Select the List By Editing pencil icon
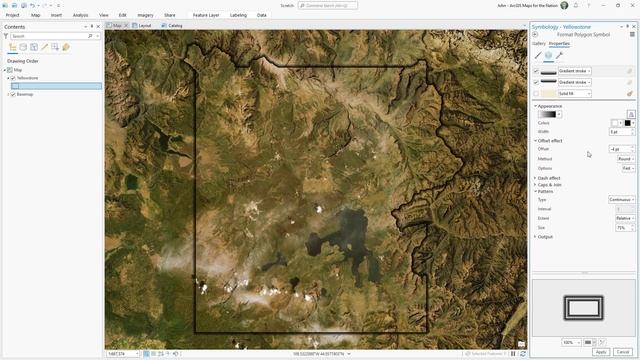 pyautogui.click(x=44, y=47)
